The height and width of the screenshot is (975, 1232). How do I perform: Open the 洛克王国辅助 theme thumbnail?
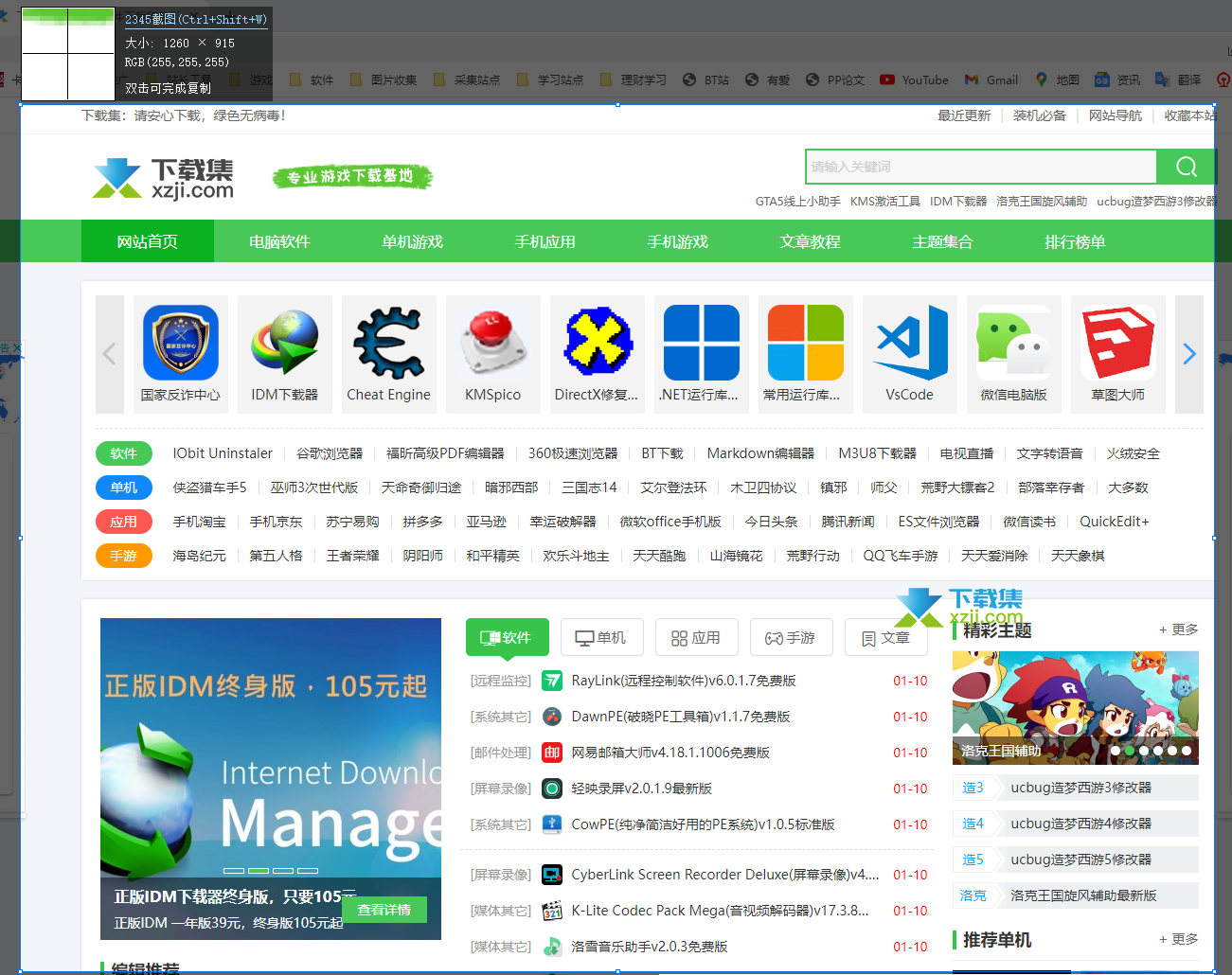(1076, 708)
